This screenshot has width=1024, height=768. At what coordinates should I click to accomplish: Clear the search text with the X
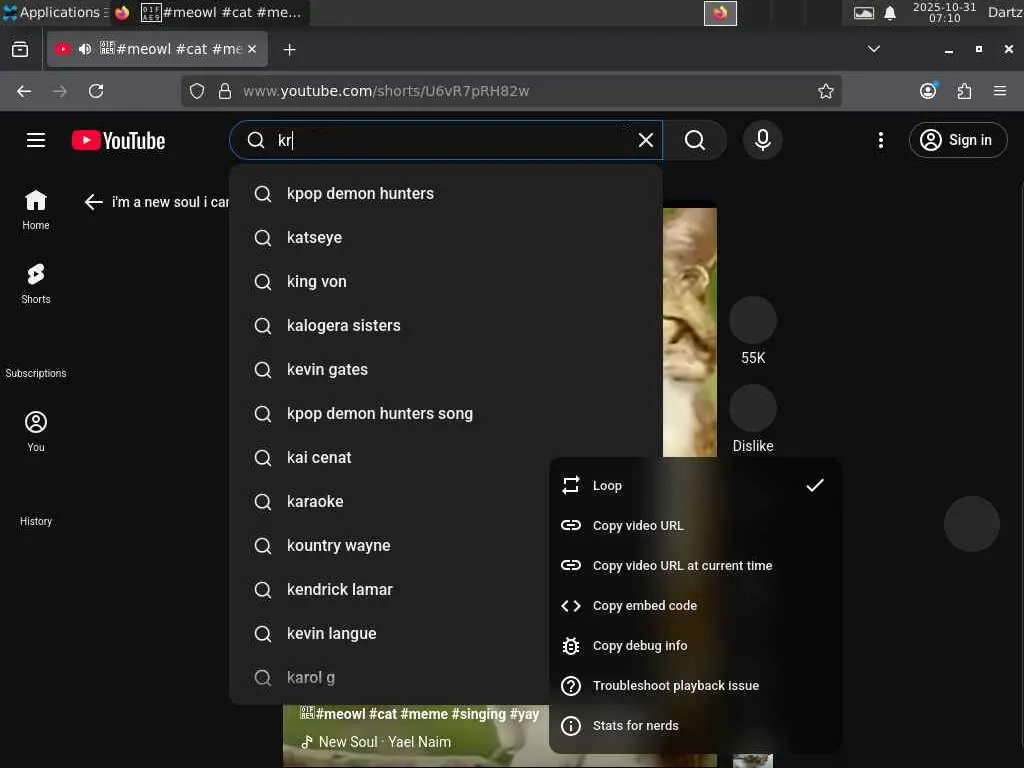[x=645, y=140]
